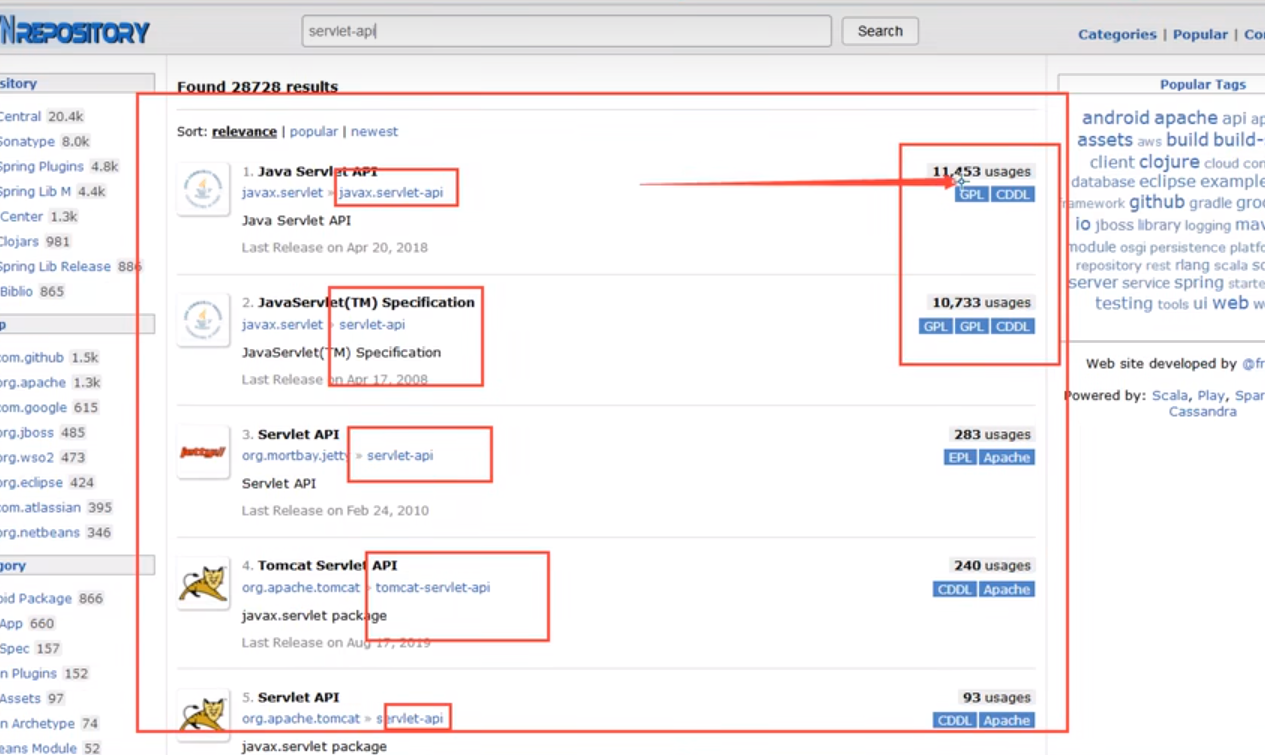Open the clojure popular tag
Screen dimensions: 1265x755
click(x=1169, y=161)
